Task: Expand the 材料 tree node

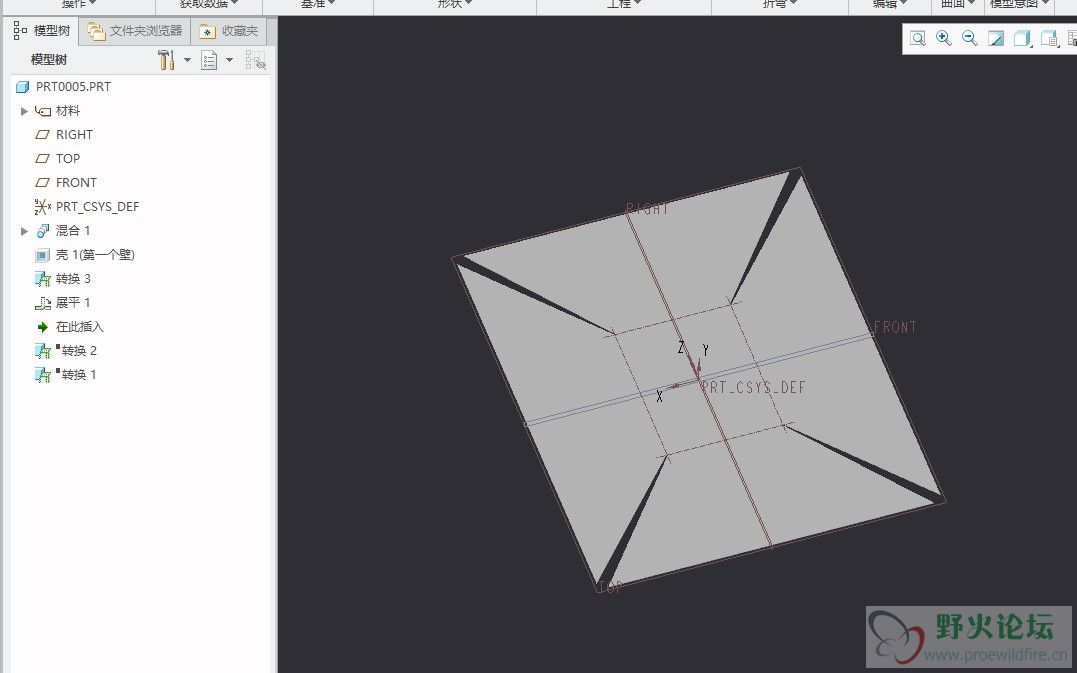Action: point(24,111)
